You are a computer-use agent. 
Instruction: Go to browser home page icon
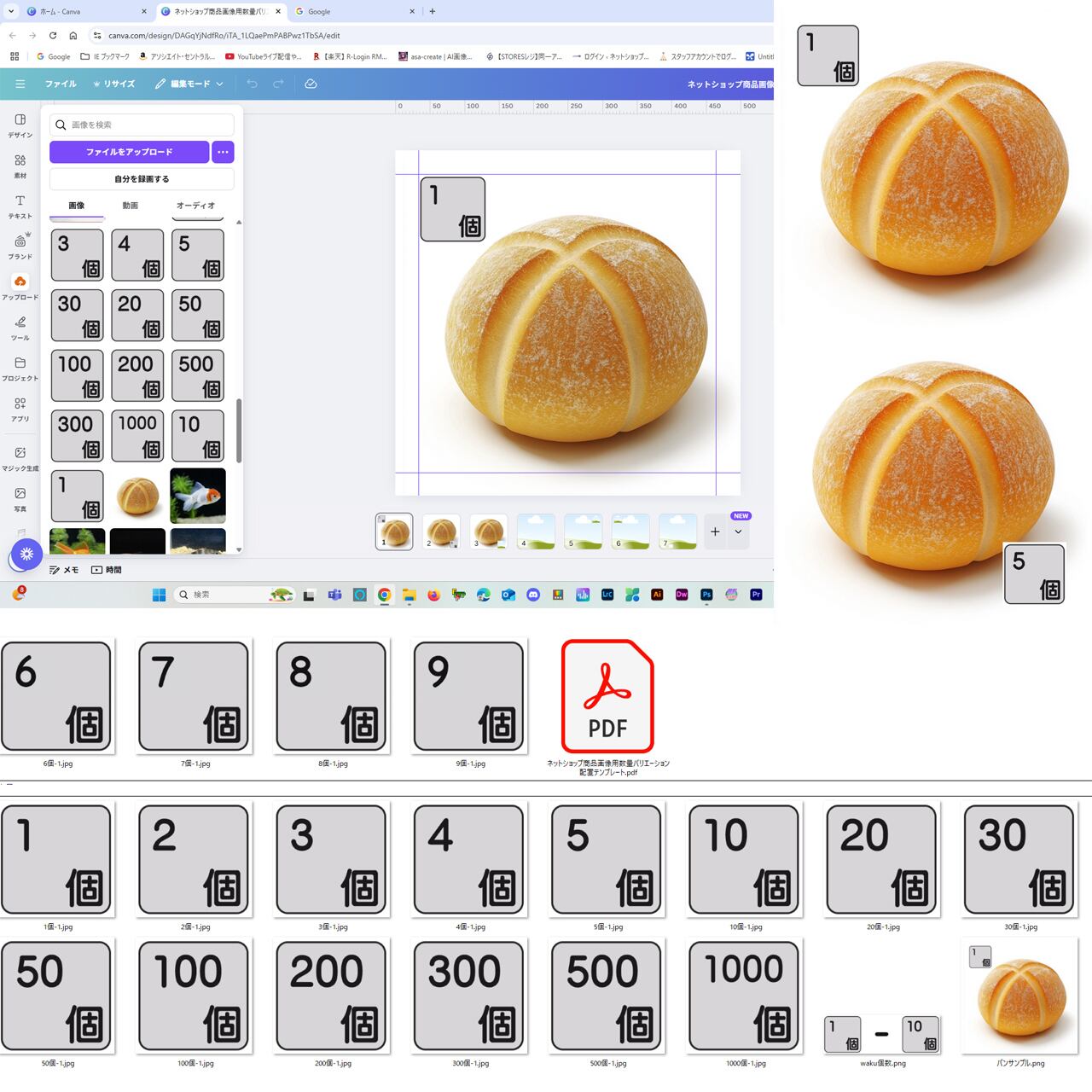73,35
